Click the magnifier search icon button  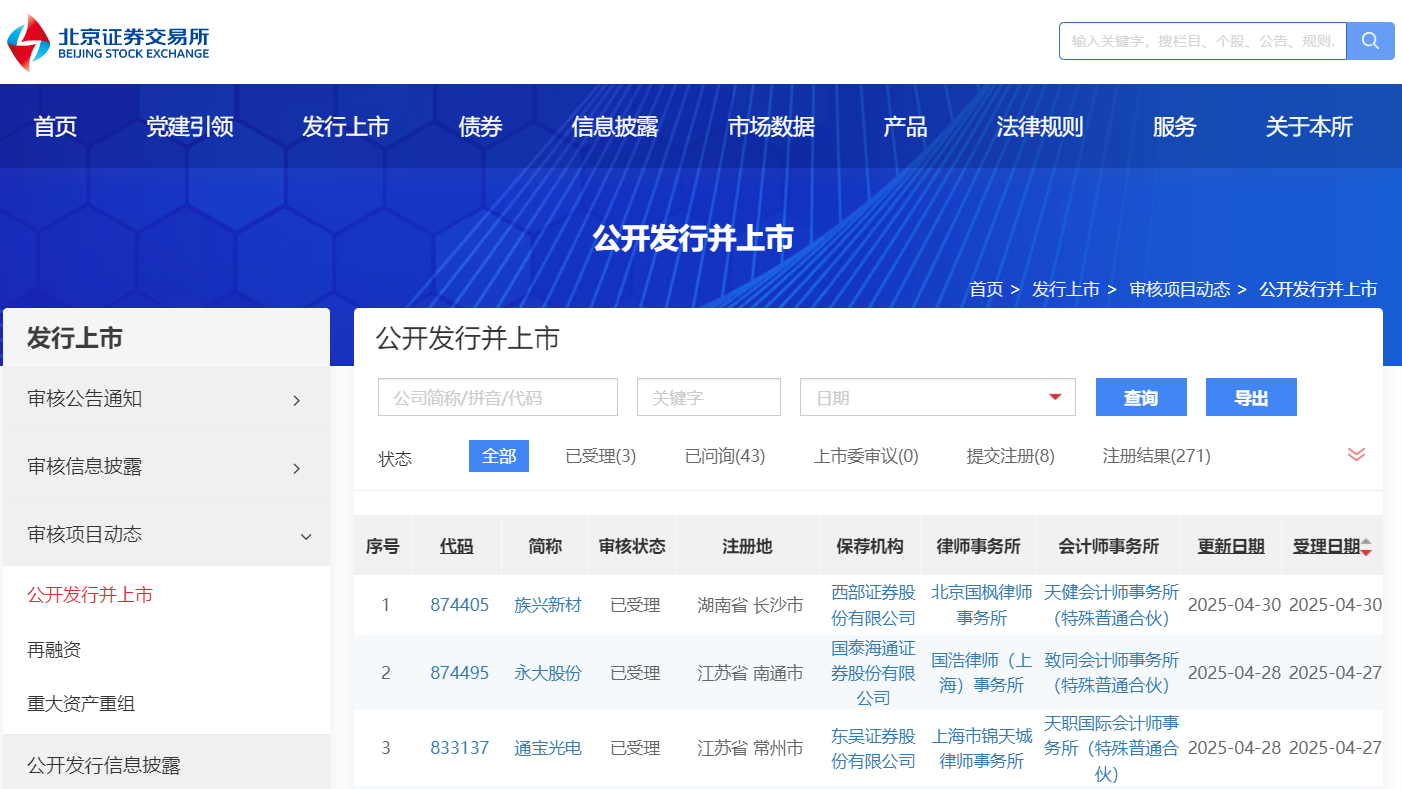pyautogui.click(x=1370, y=41)
